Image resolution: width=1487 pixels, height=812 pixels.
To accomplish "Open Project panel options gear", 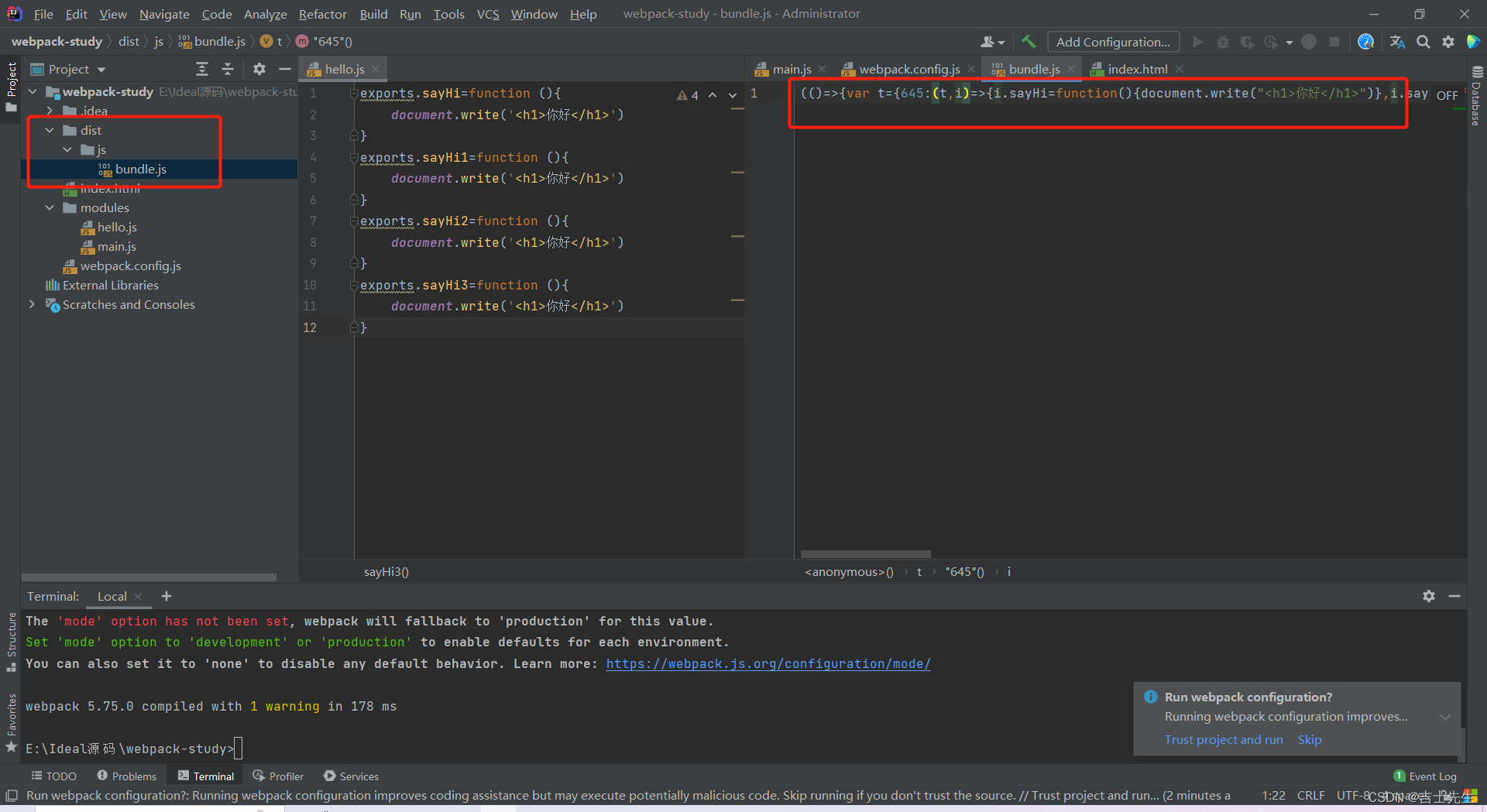I will [259, 69].
